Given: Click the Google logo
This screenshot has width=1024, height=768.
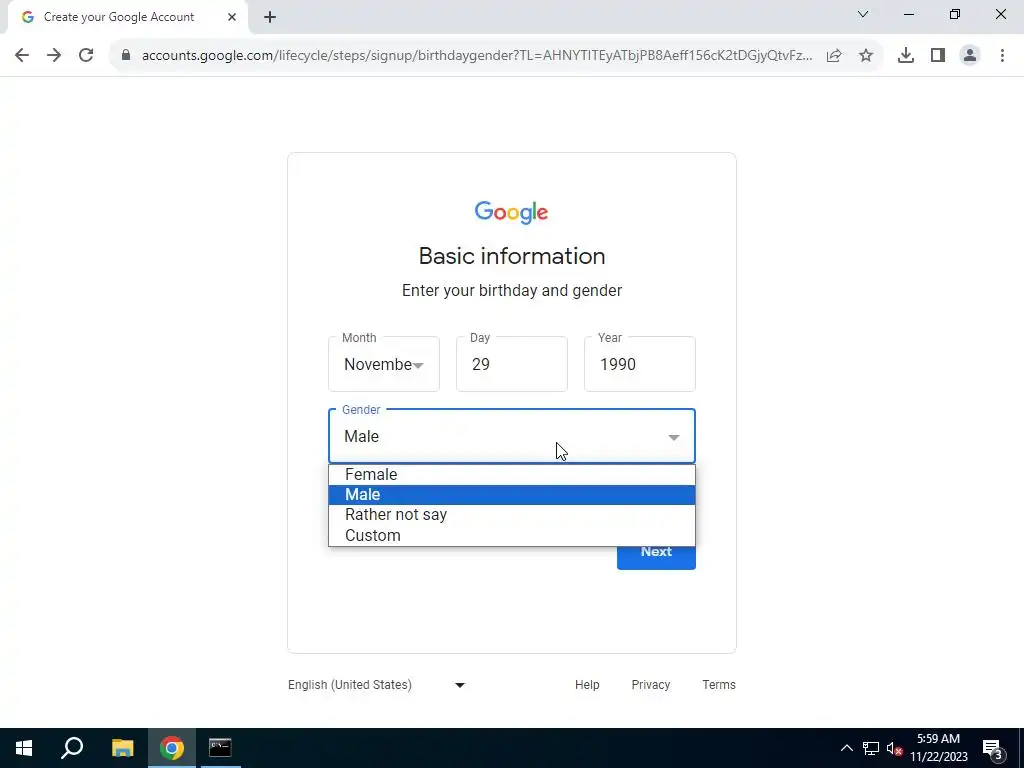Looking at the screenshot, I should click(x=511, y=212).
